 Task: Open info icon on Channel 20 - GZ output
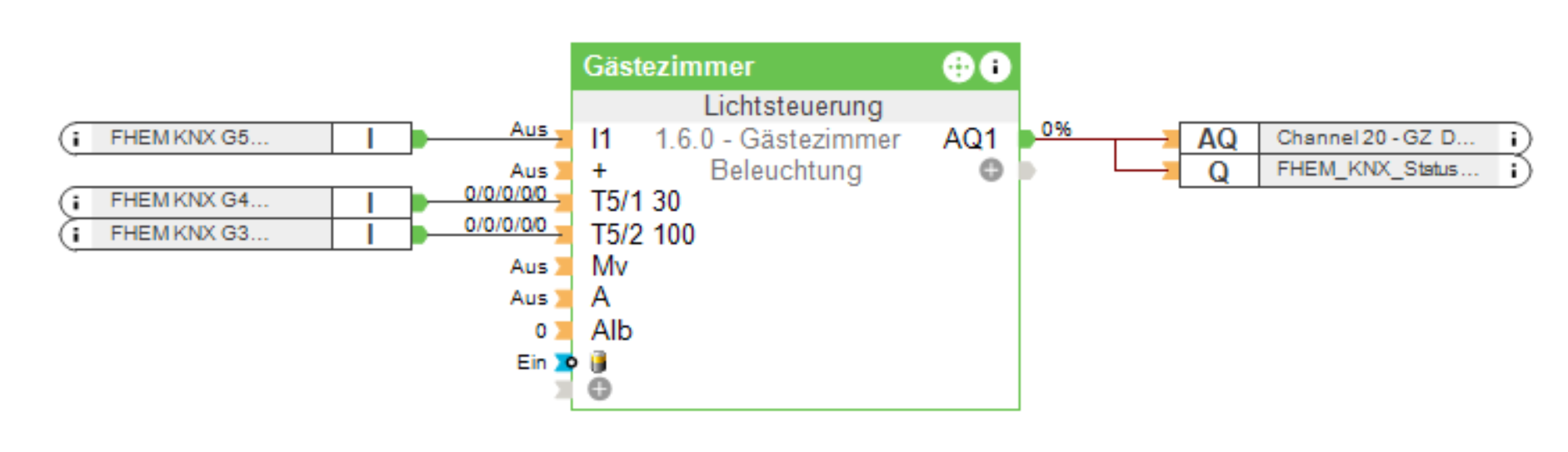point(1513,138)
